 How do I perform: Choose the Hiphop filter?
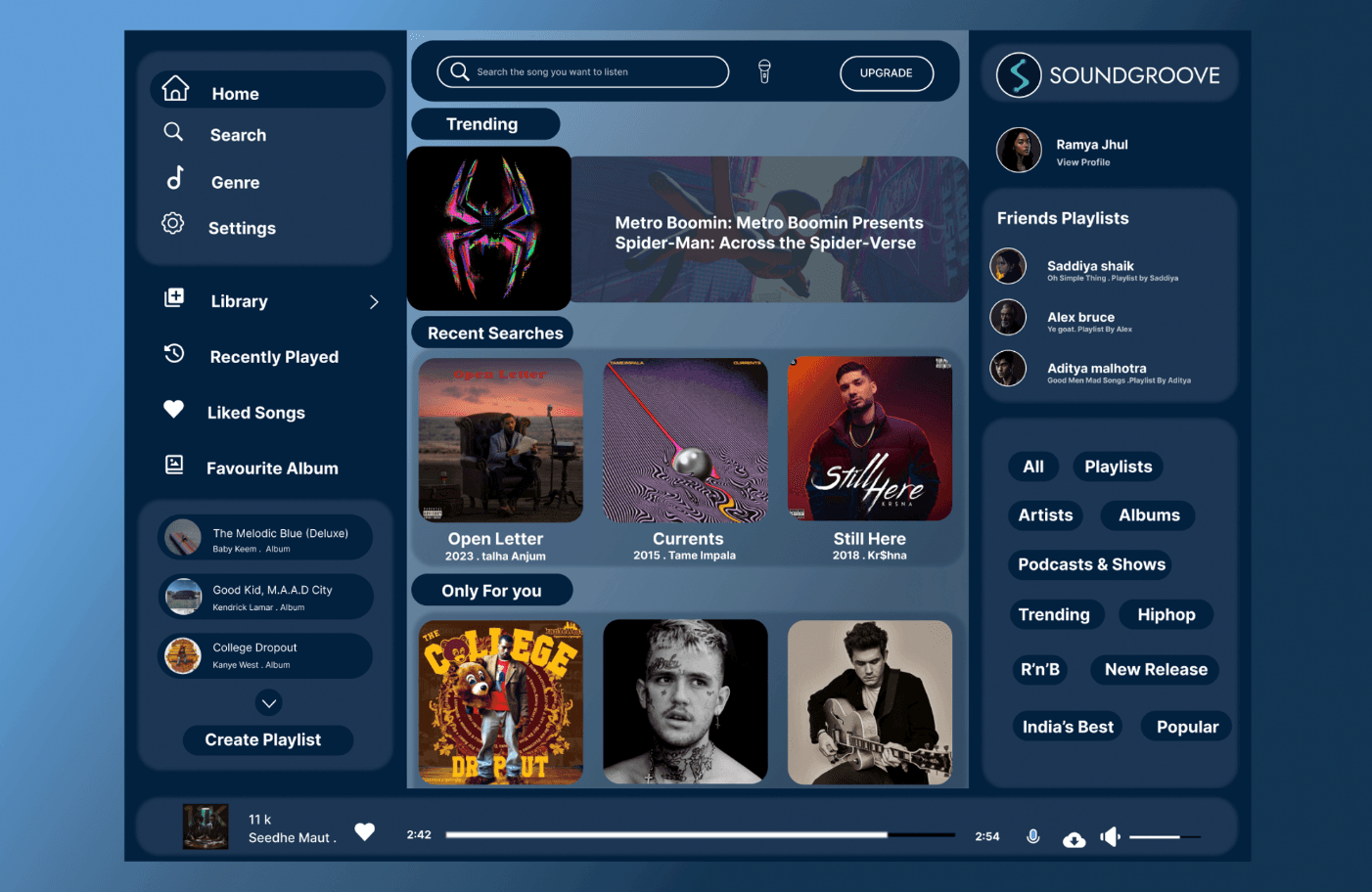pyautogui.click(x=1166, y=614)
